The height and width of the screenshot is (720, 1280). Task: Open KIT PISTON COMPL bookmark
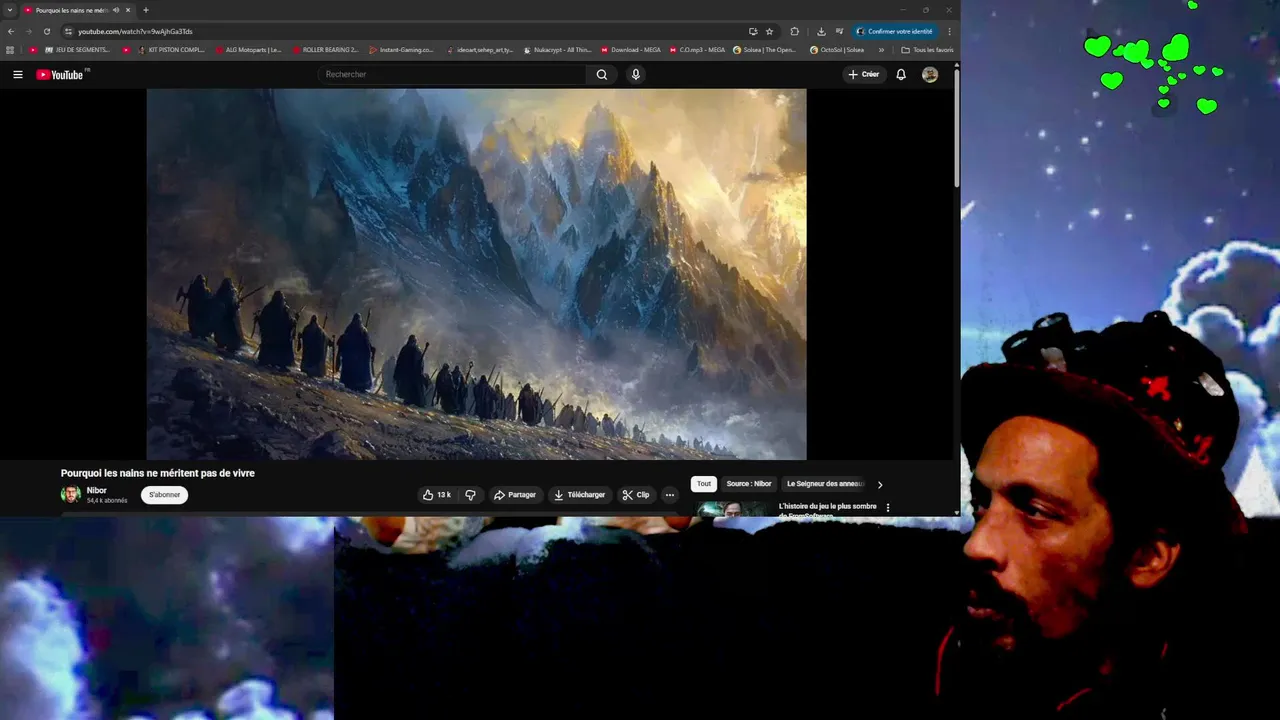coord(171,50)
